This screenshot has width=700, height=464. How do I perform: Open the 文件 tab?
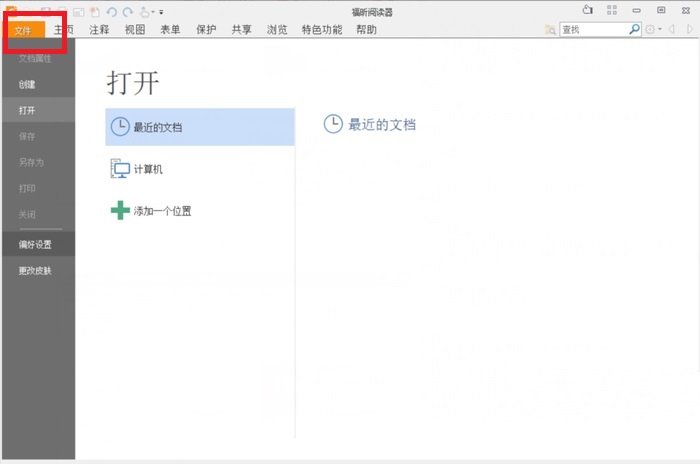click(x=23, y=30)
